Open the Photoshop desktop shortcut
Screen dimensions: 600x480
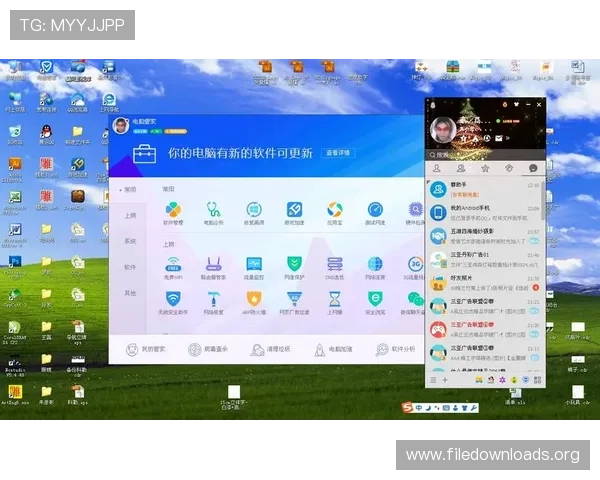click(x=15, y=266)
